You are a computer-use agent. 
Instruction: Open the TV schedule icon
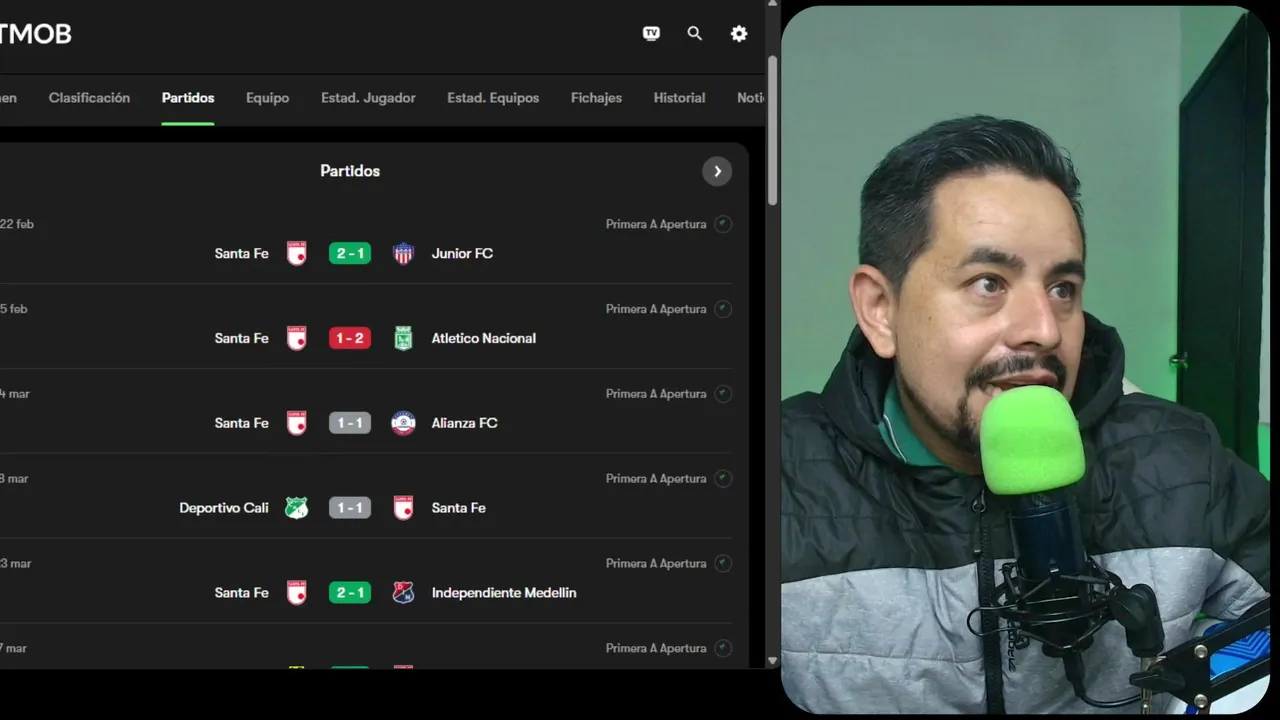(x=651, y=33)
